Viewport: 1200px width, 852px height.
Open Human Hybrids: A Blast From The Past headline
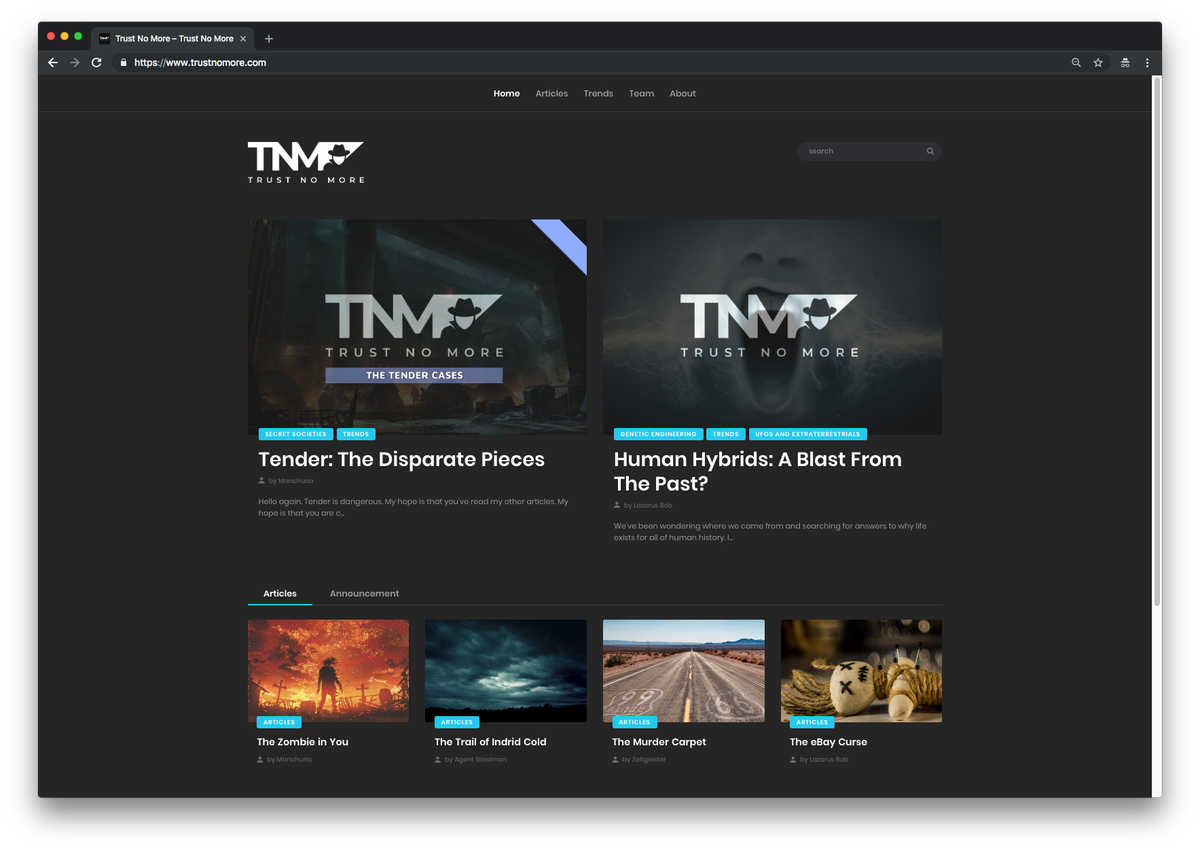tap(757, 472)
